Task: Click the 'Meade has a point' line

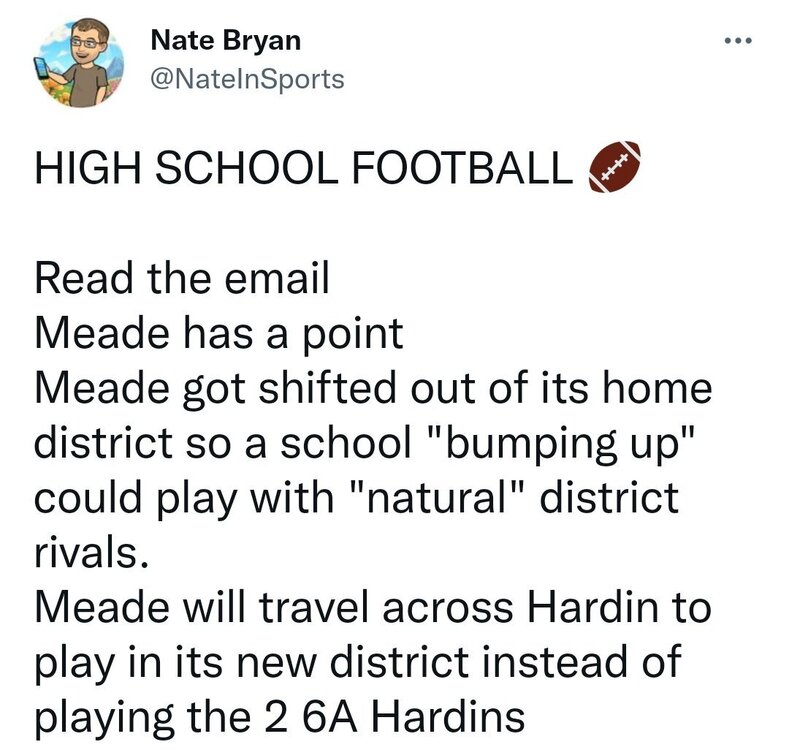Action: pyautogui.click(x=219, y=332)
